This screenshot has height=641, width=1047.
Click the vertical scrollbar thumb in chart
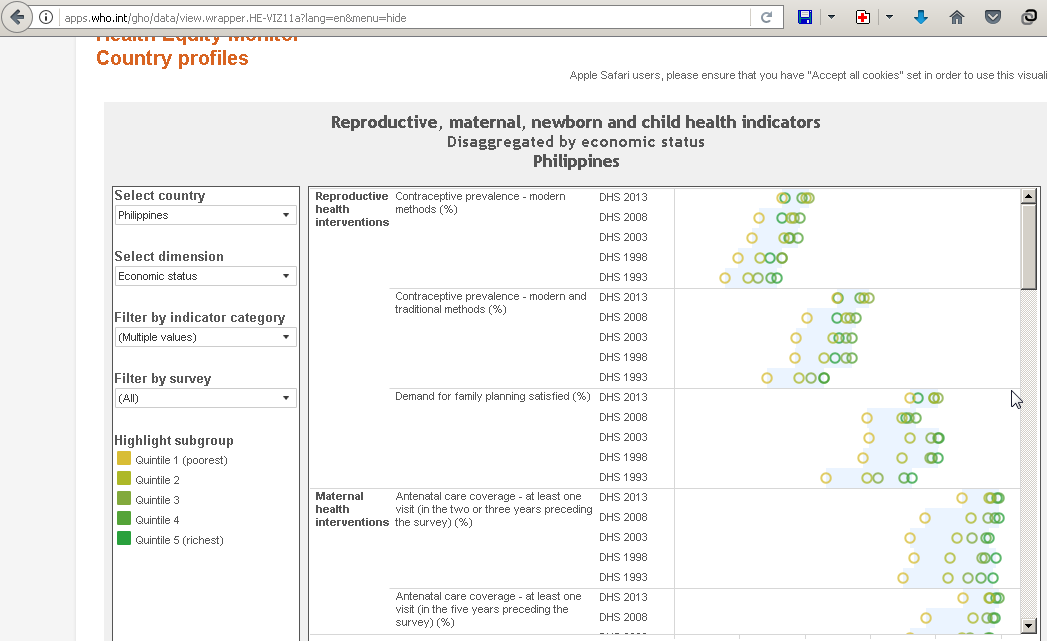coord(1028,246)
